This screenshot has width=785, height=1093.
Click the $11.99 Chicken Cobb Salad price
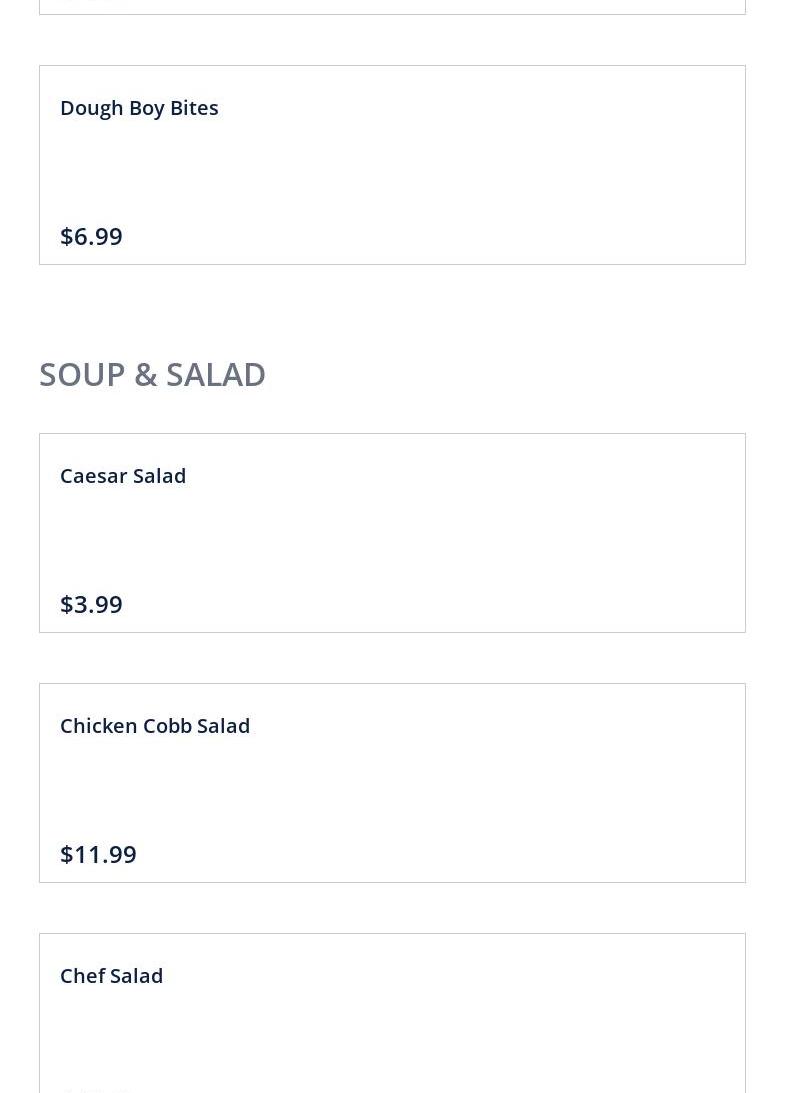[98, 854]
